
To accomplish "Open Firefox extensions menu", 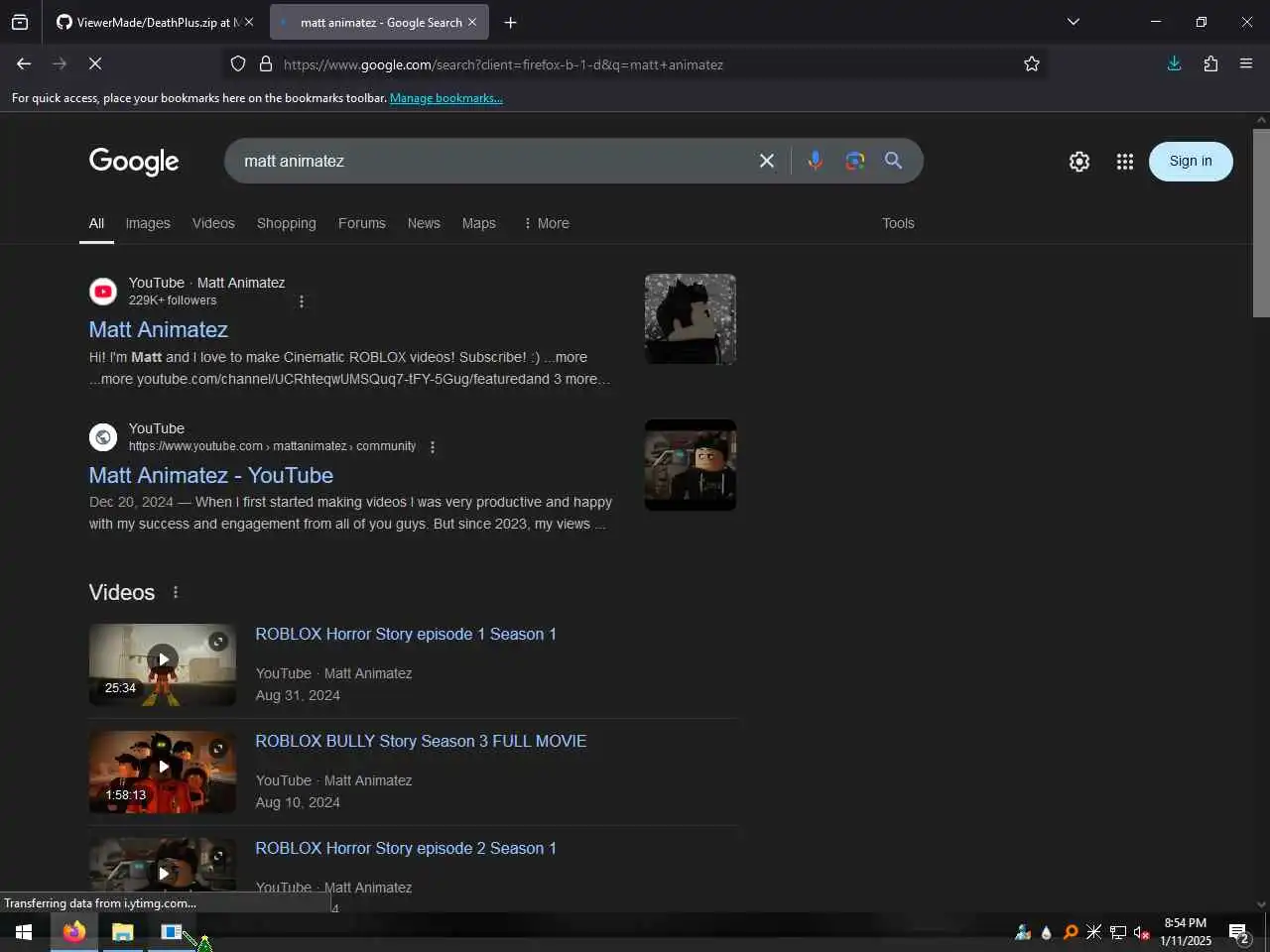I will (x=1210, y=63).
